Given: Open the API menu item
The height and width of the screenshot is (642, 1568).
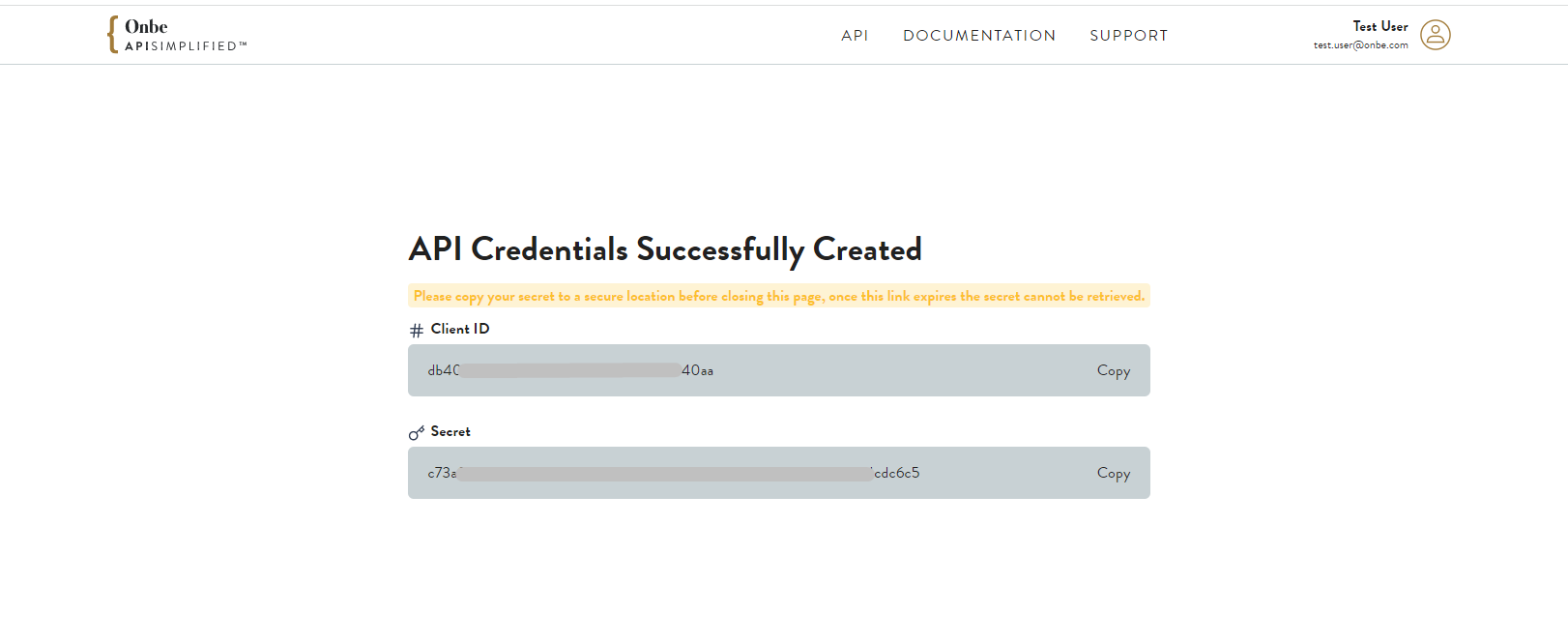Looking at the screenshot, I should point(855,36).
